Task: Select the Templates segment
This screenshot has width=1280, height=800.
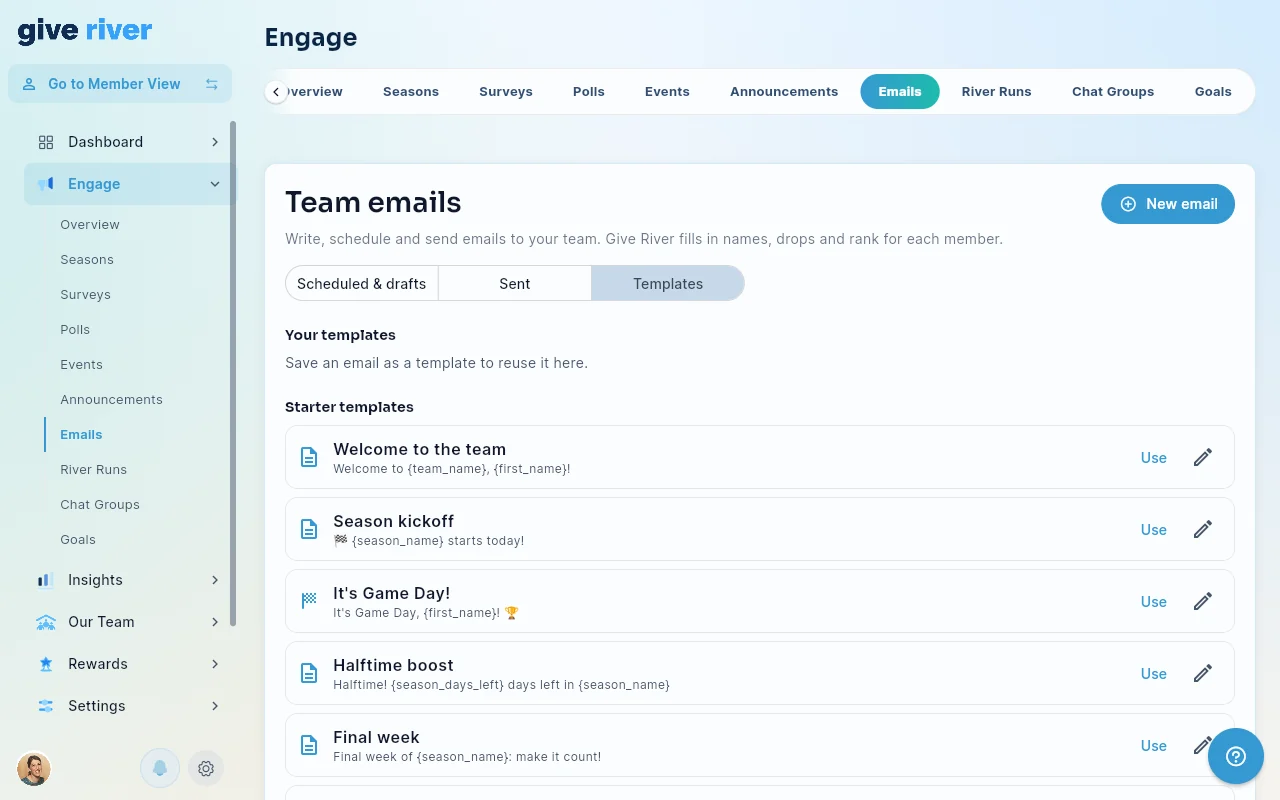Action: pyautogui.click(x=668, y=283)
